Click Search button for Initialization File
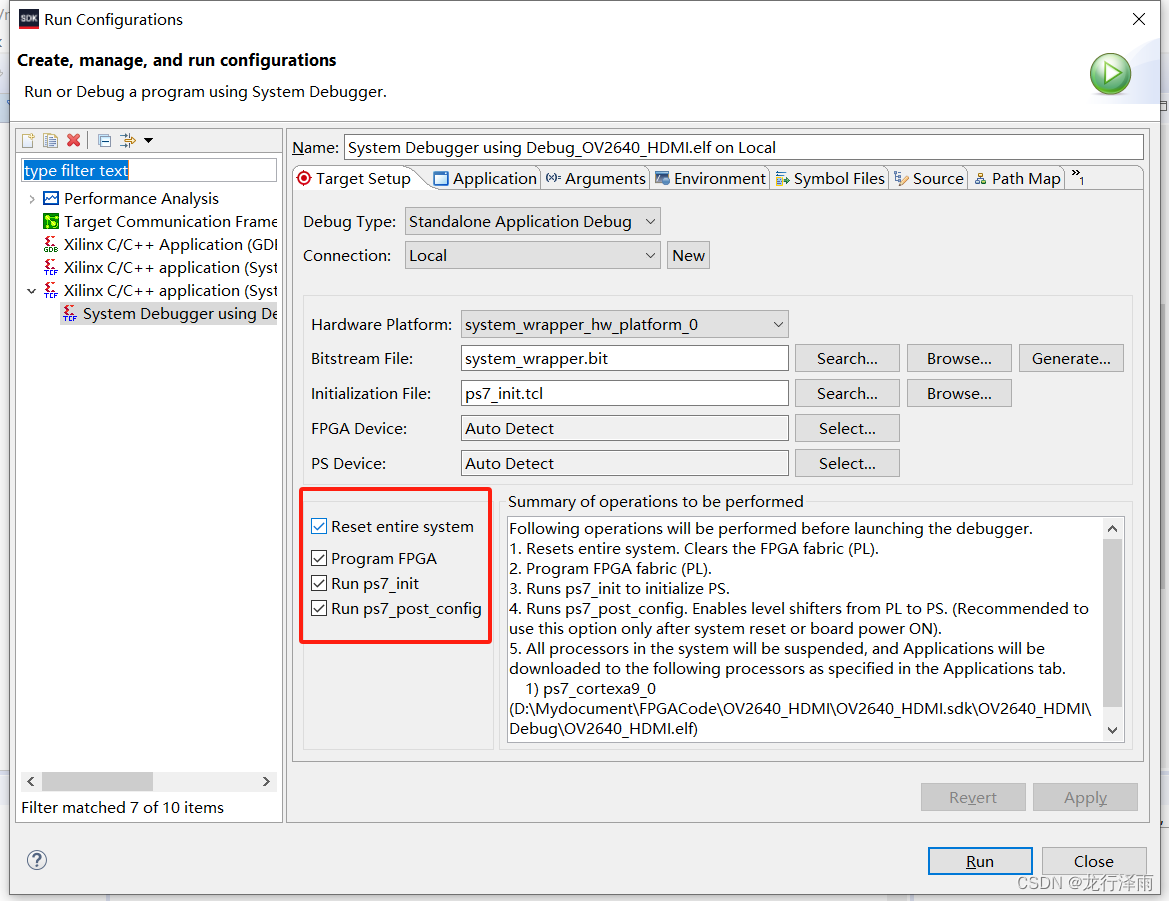Image resolution: width=1169 pixels, height=901 pixels. [847, 393]
